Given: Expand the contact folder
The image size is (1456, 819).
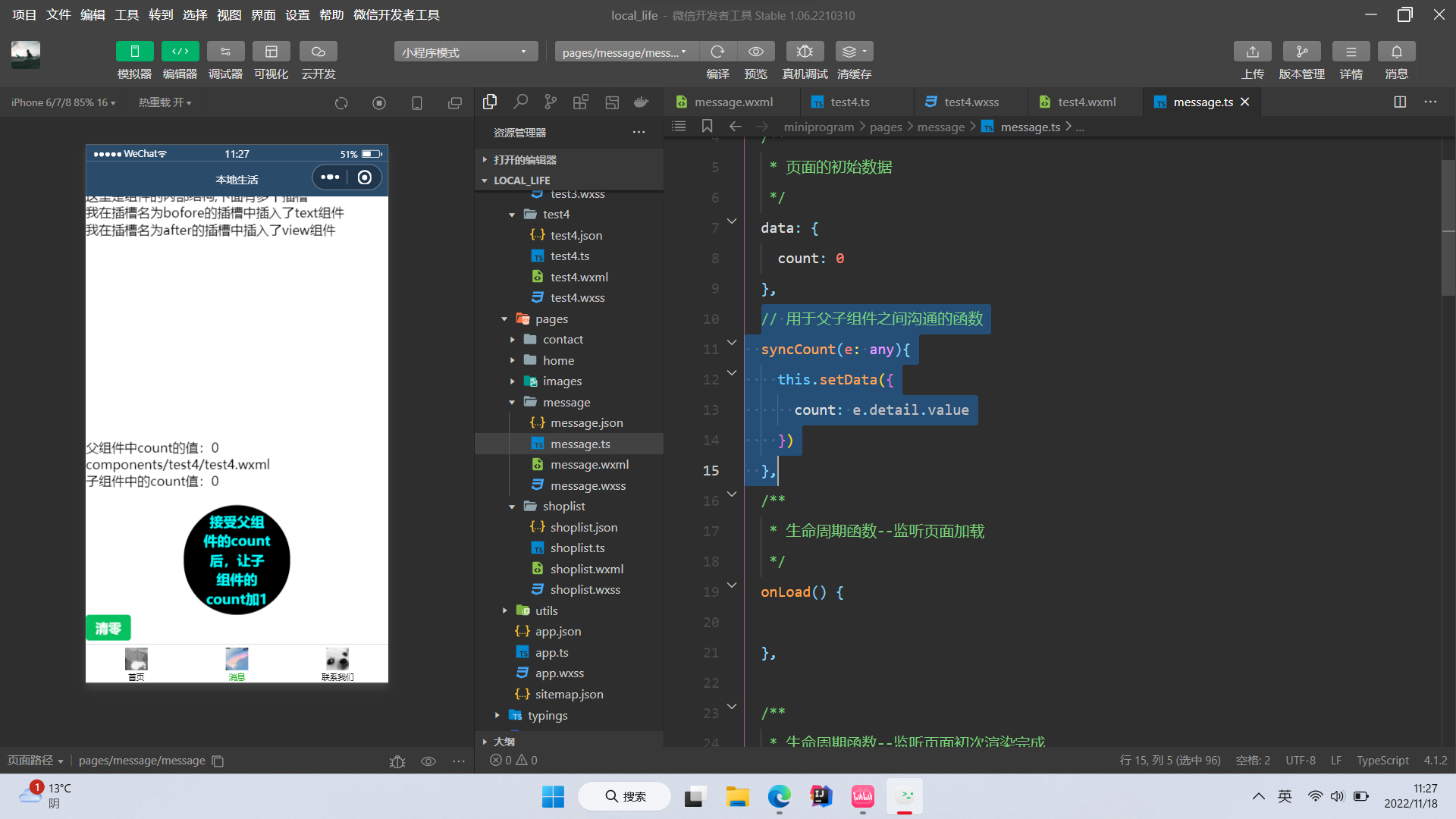Looking at the screenshot, I should [x=563, y=340].
